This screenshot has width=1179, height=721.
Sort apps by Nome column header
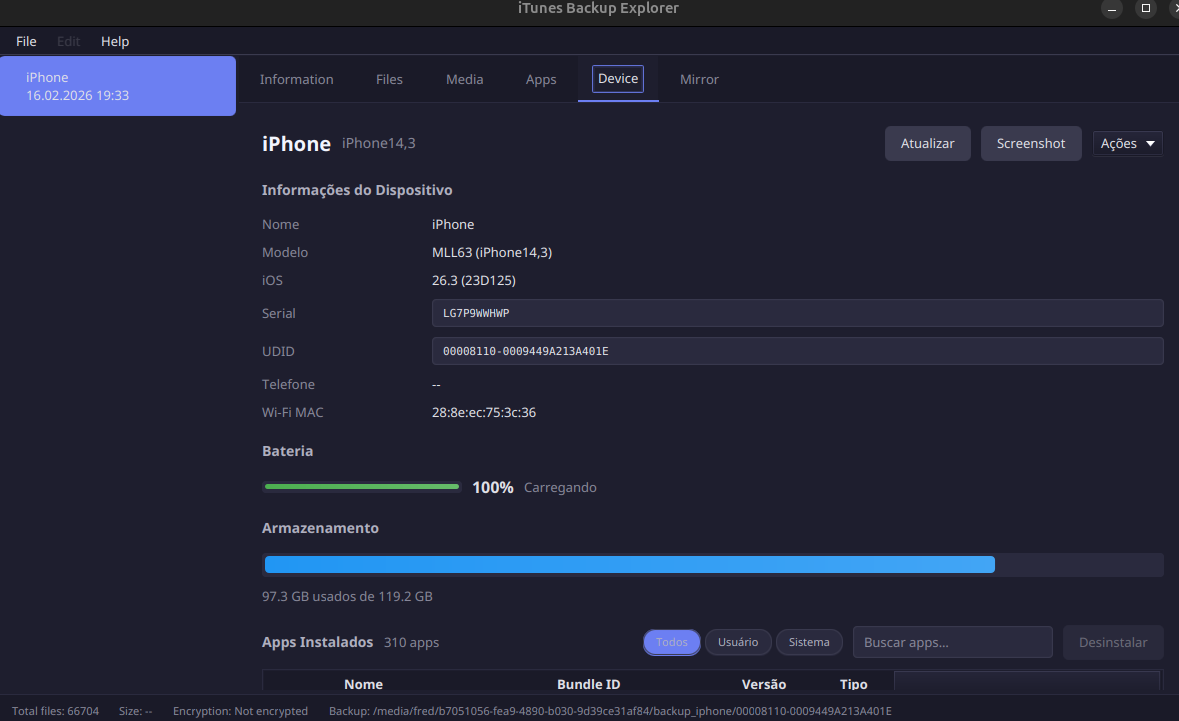point(363,684)
